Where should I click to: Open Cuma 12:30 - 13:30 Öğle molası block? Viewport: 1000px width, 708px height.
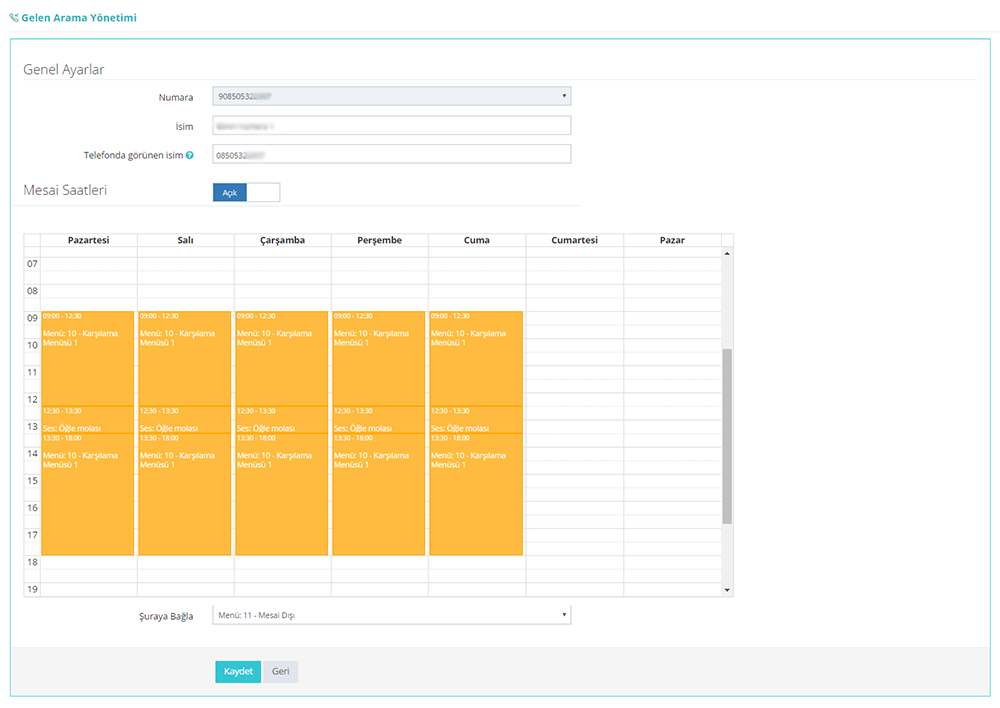pyautogui.click(x=476, y=420)
